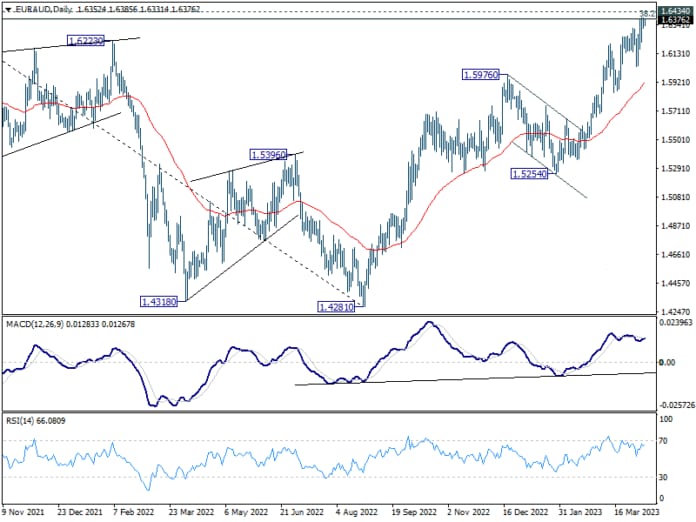Click 1.61310 on the price axis
Viewport: 696px width, 522px height.
pos(676,54)
